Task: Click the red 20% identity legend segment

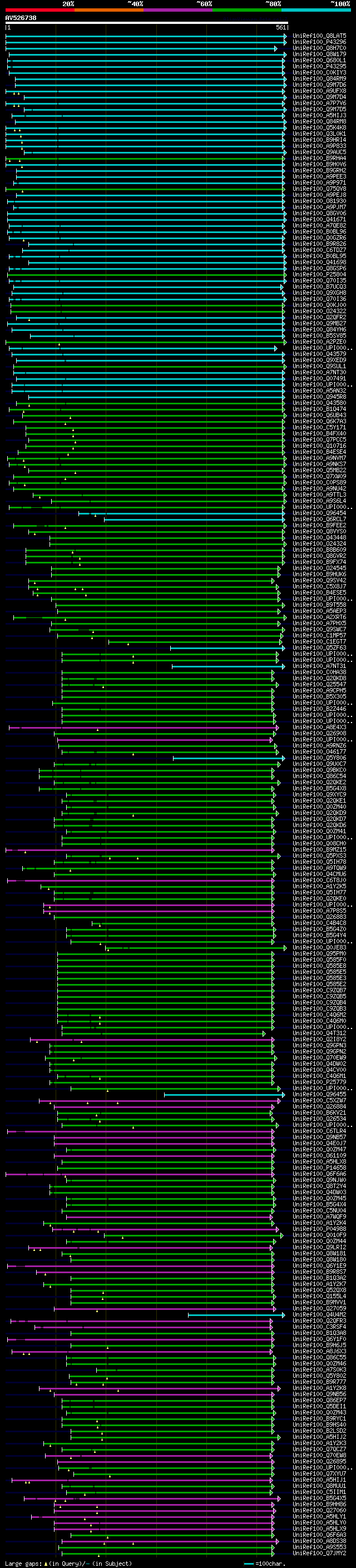Action: [39, 10]
